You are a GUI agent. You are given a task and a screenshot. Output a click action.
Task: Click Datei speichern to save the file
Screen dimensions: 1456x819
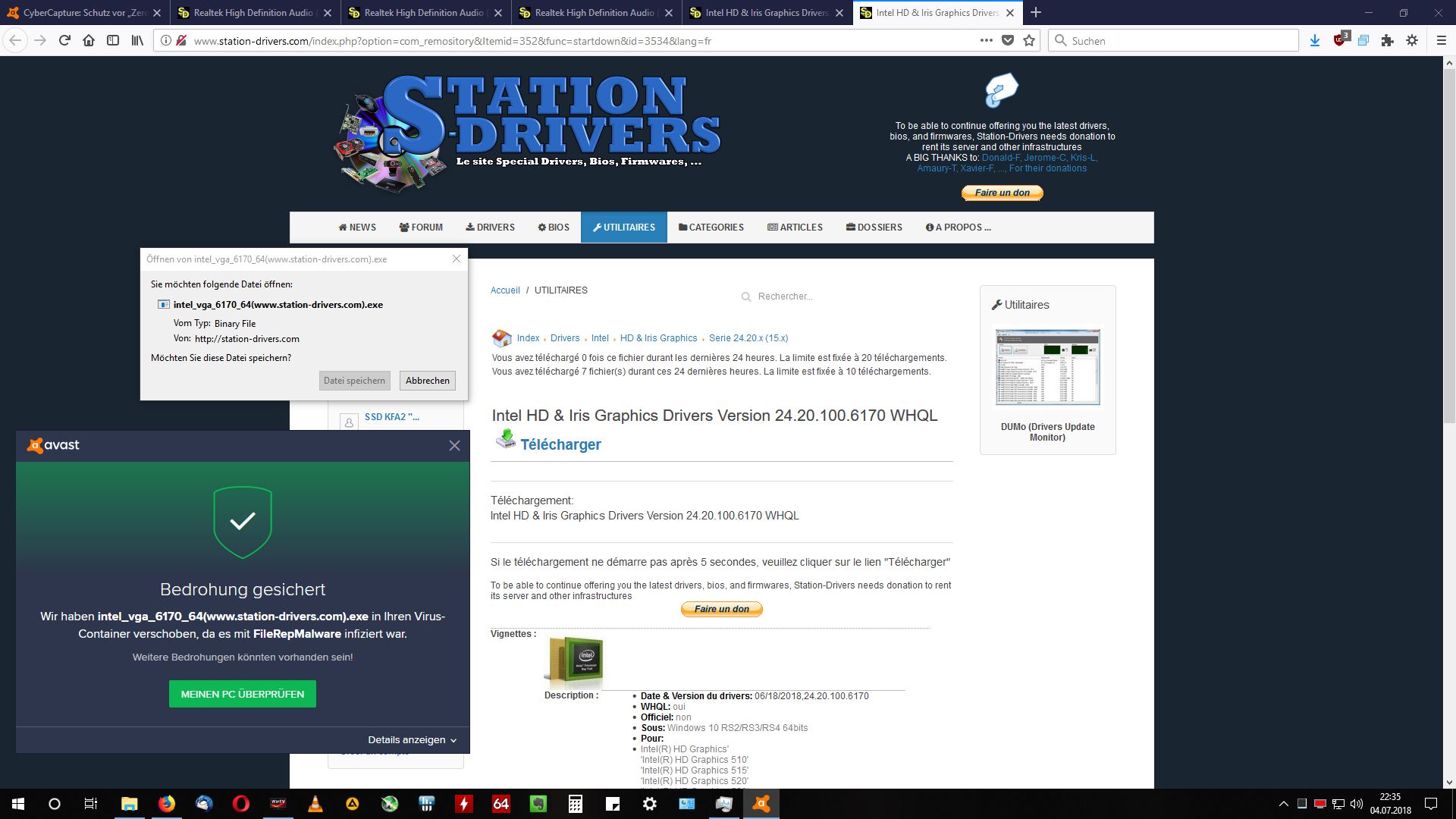click(354, 380)
